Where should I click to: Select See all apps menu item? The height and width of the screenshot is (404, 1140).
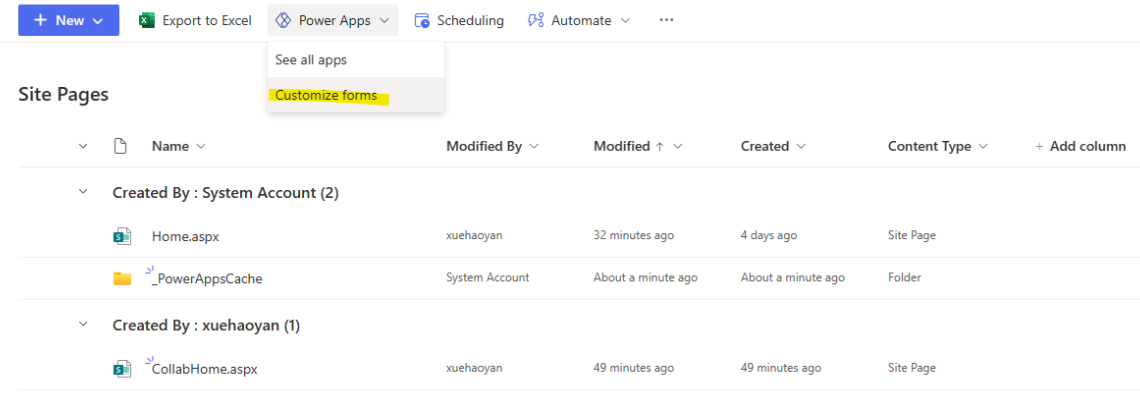point(356,60)
